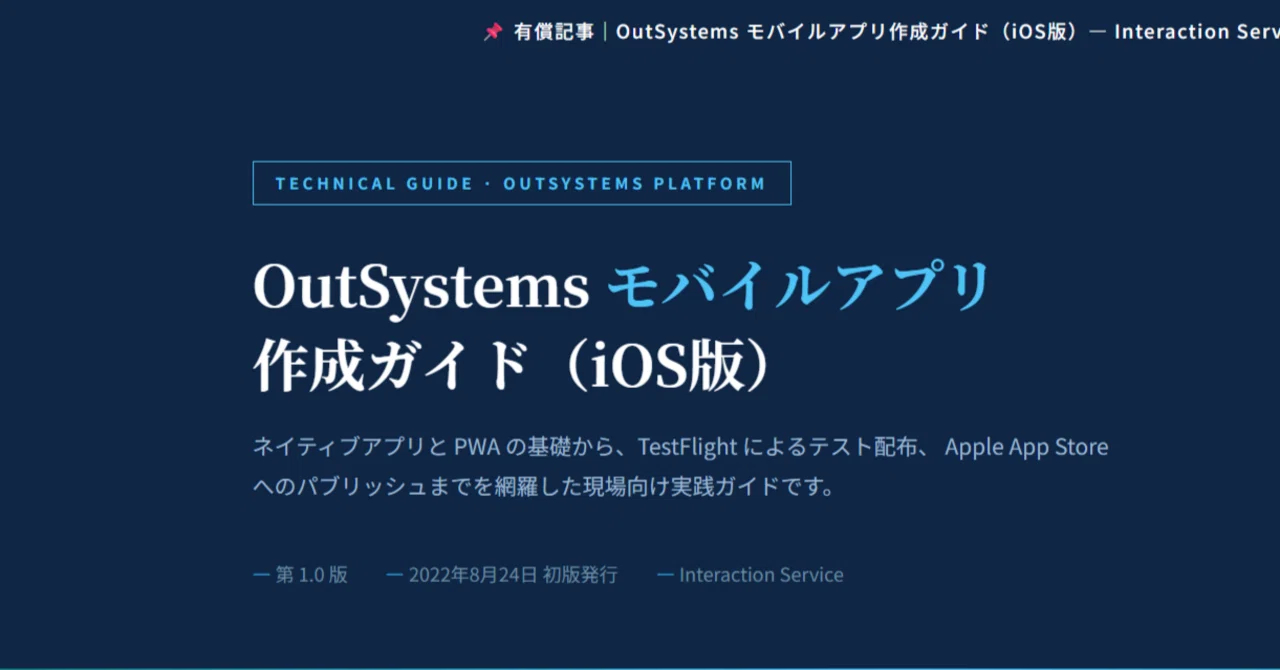The image size is (1280, 670).
Task: Open the paid article banner link 有償記事
Action: [554, 32]
